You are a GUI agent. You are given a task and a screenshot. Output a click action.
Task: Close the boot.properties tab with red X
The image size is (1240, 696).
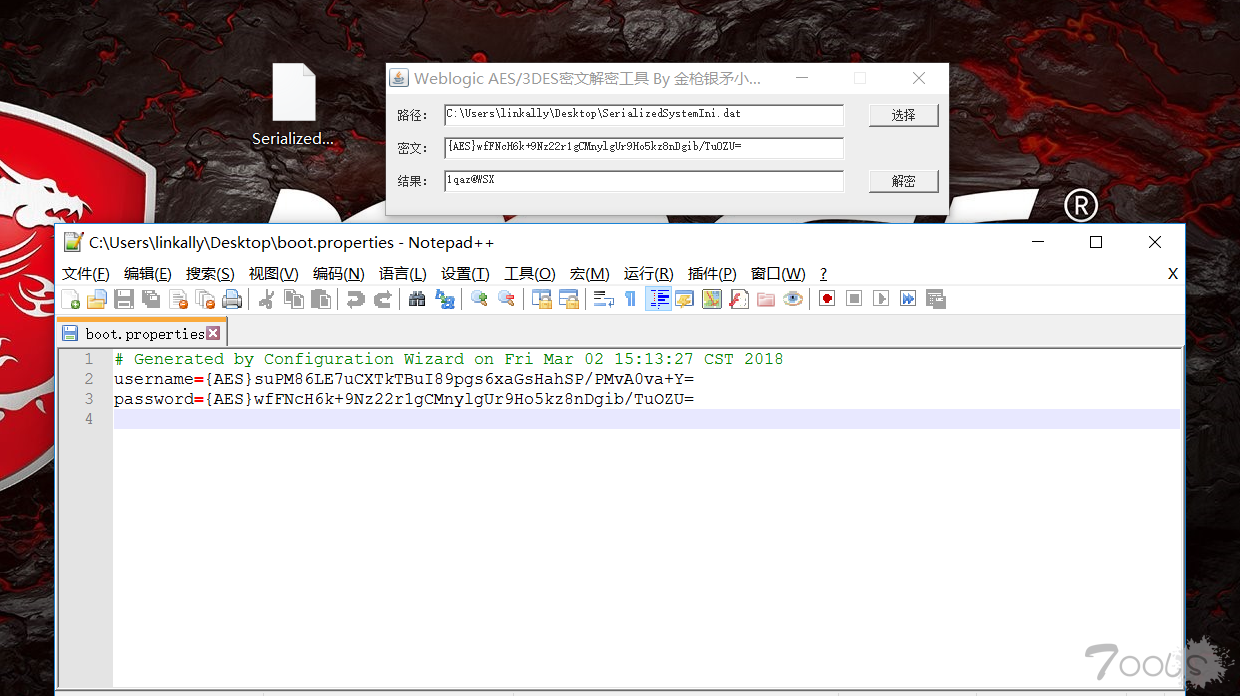click(213, 333)
